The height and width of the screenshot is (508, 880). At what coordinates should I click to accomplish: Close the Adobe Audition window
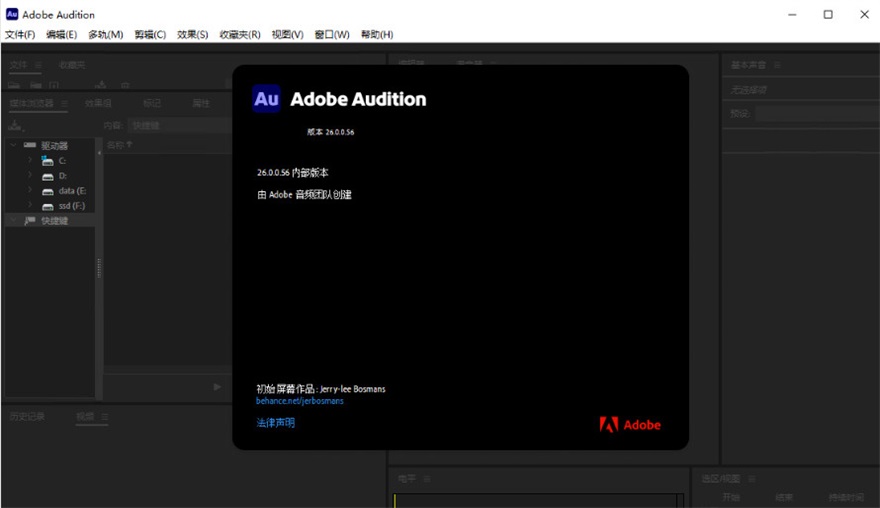(864, 15)
